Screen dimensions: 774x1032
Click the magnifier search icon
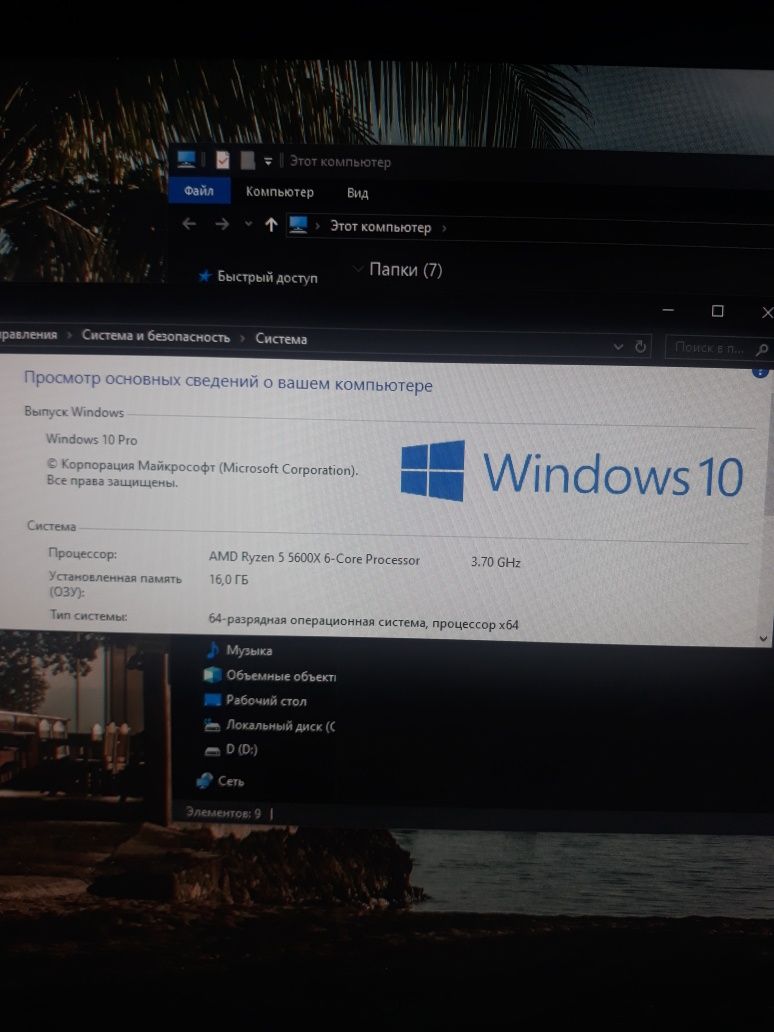761,349
